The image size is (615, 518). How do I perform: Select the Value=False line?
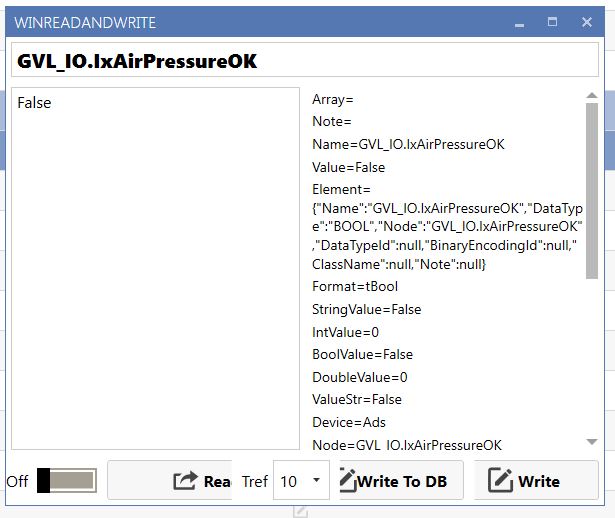click(x=349, y=167)
